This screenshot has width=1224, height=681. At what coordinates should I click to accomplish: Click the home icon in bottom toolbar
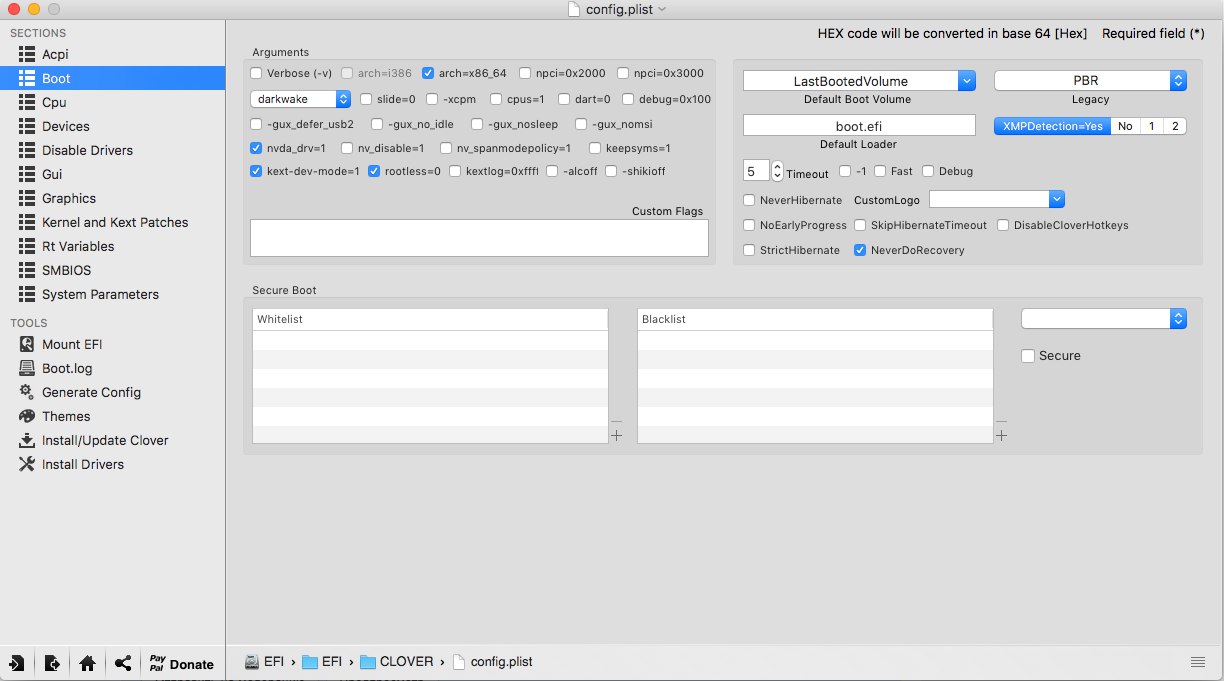pos(87,663)
